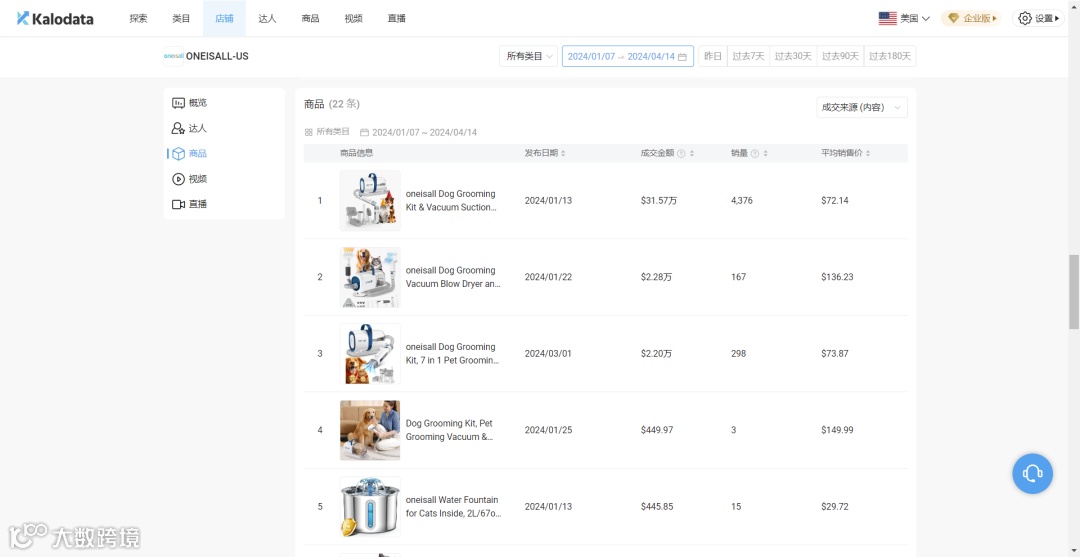Select the 过去30天 date range

793,56
